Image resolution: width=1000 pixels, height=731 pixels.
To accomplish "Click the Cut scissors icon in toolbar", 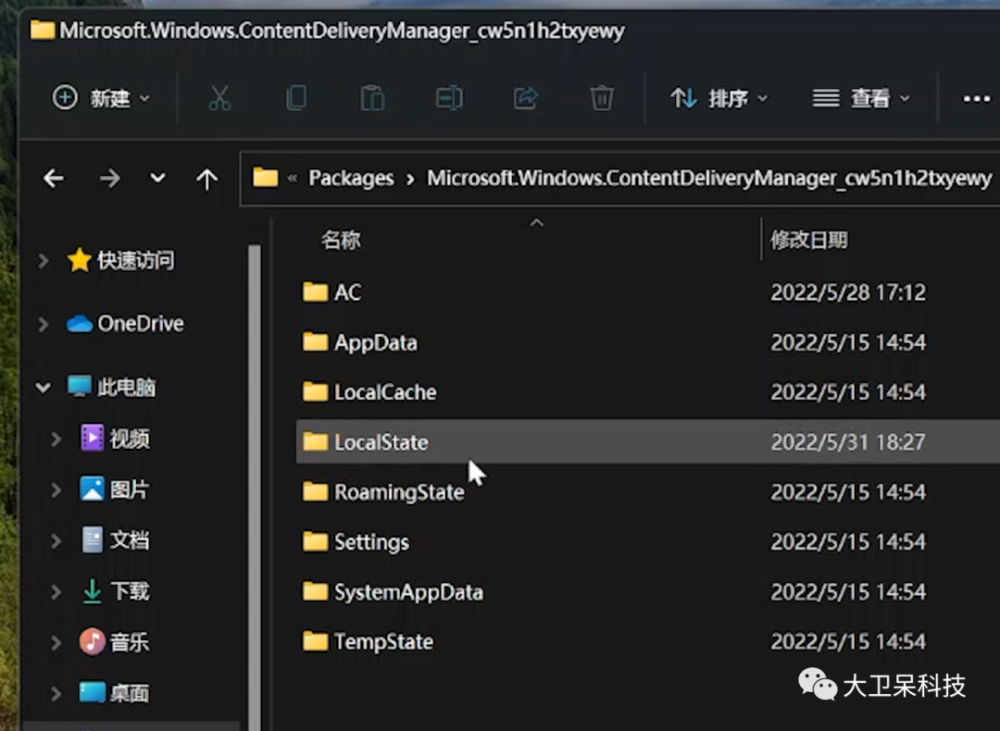I will click(219, 98).
